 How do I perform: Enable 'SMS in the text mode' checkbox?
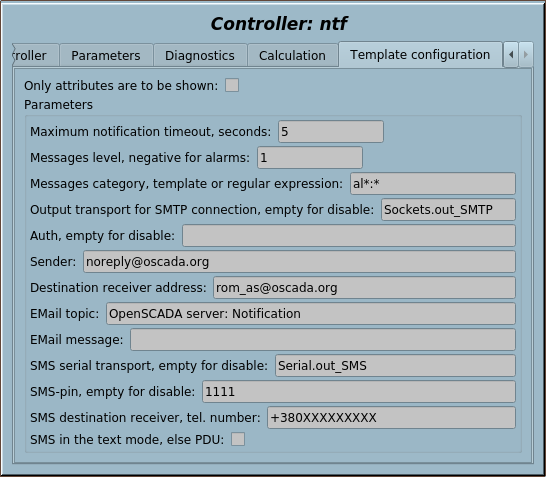(x=238, y=439)
